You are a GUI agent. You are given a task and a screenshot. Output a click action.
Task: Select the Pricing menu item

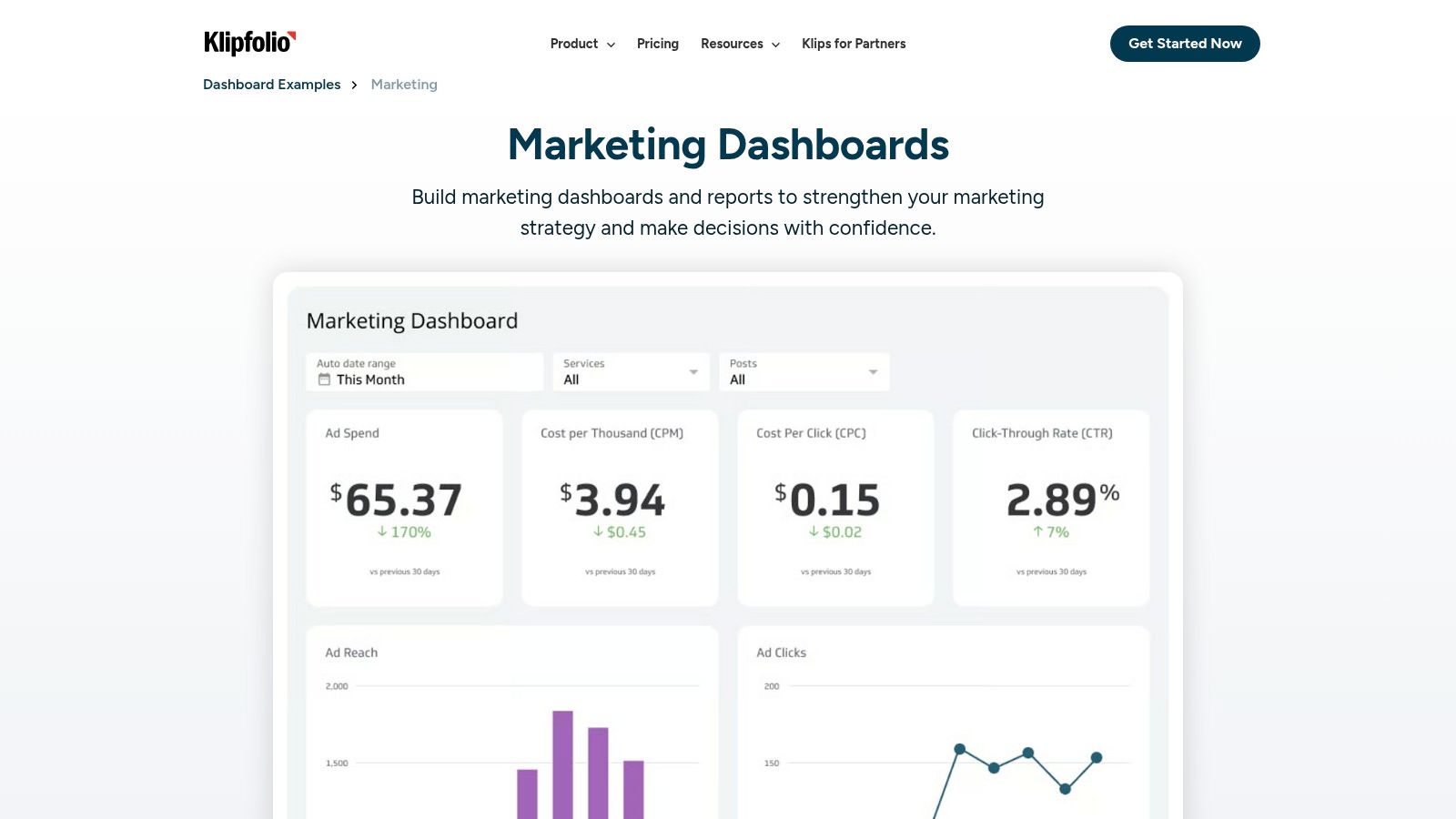click(x=657, y=44)
